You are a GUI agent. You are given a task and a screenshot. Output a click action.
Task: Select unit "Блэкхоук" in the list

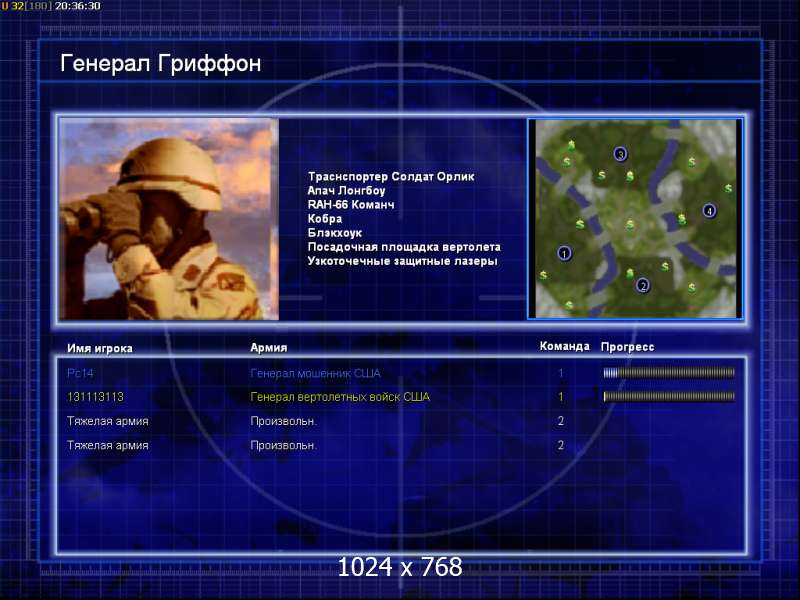pyautogui.click(x=335, y=233)
